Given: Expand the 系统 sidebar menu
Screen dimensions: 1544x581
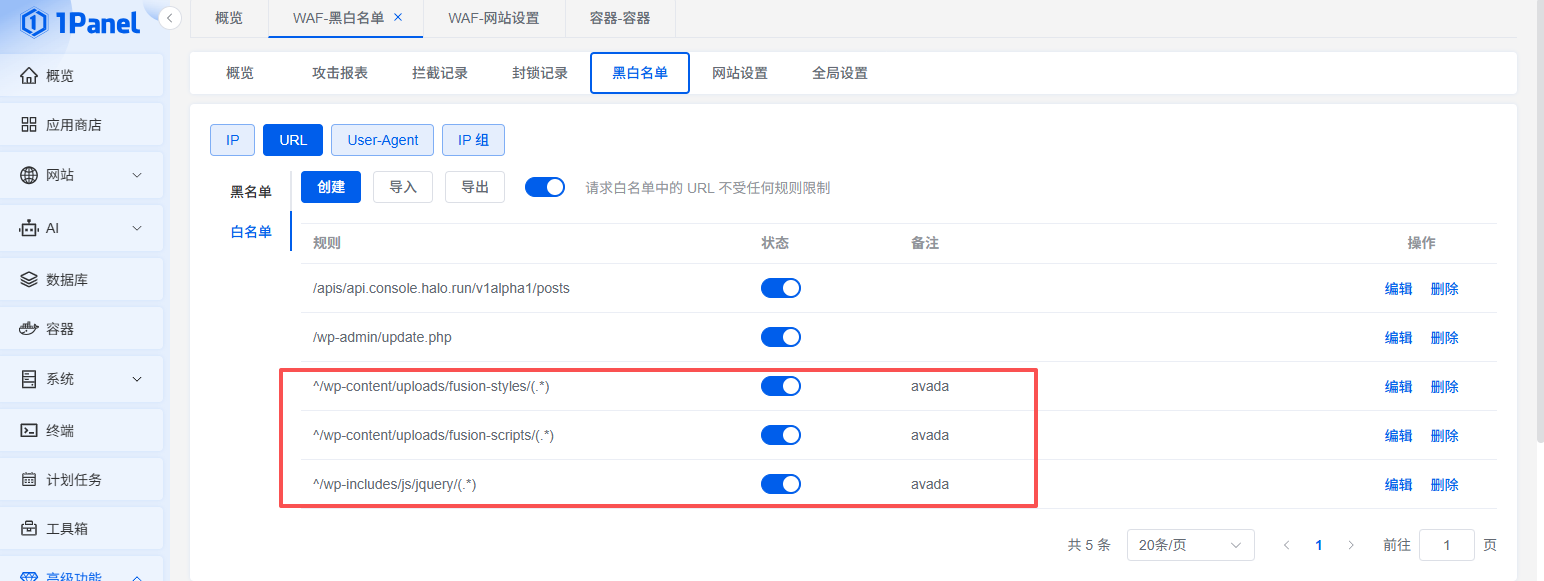Looking at the screenshot, I should (137, 379).
